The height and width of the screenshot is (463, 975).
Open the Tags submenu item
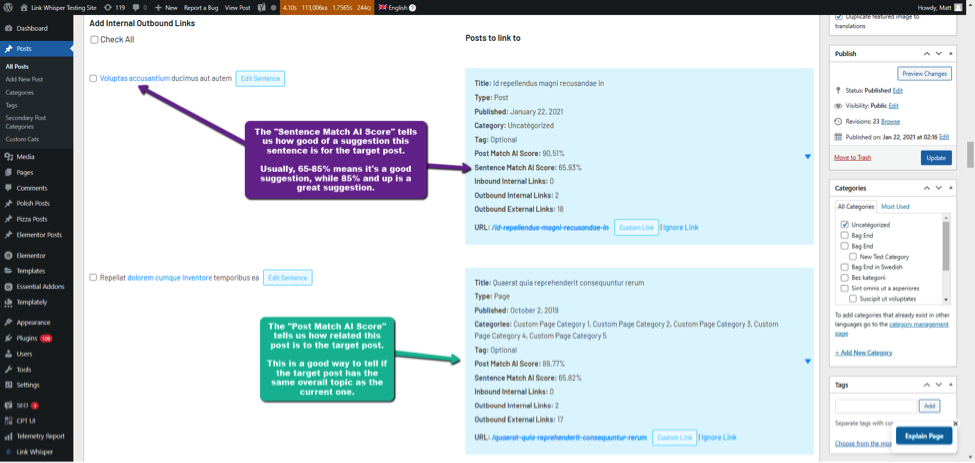click(x=11, y=105)
